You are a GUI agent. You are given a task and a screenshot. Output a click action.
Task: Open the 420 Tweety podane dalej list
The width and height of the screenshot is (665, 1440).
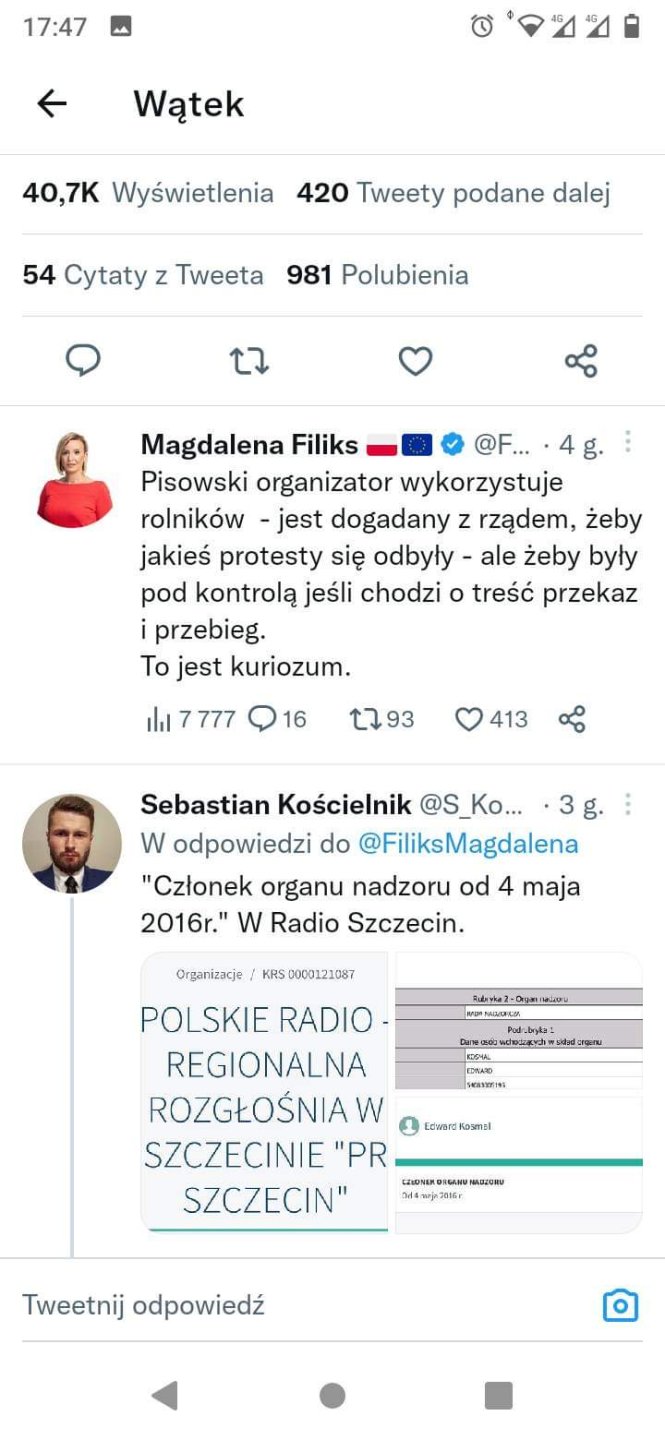(453, 193)
